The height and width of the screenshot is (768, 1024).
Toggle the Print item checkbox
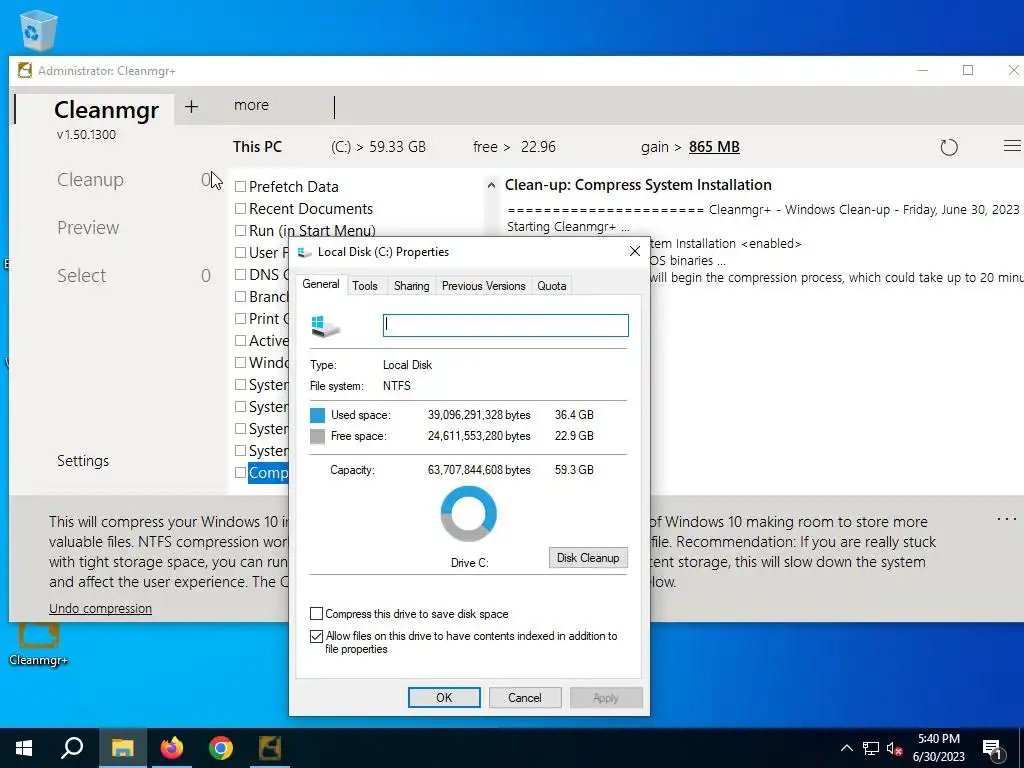click(240, 319)
